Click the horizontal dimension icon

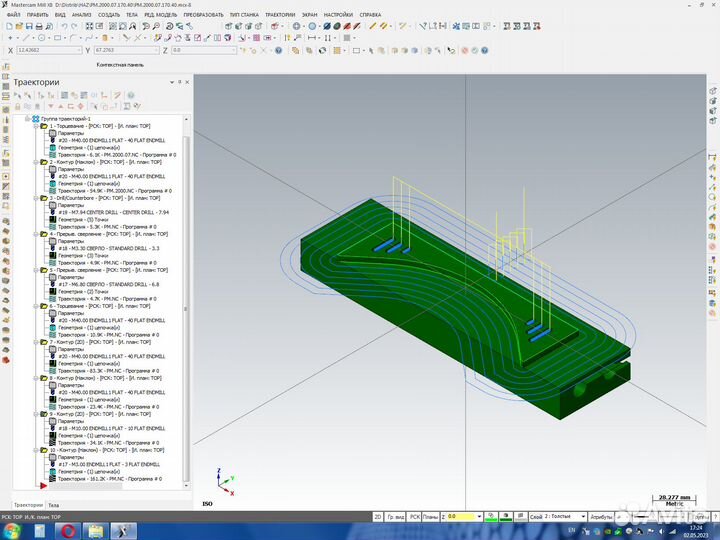[312, 38]
